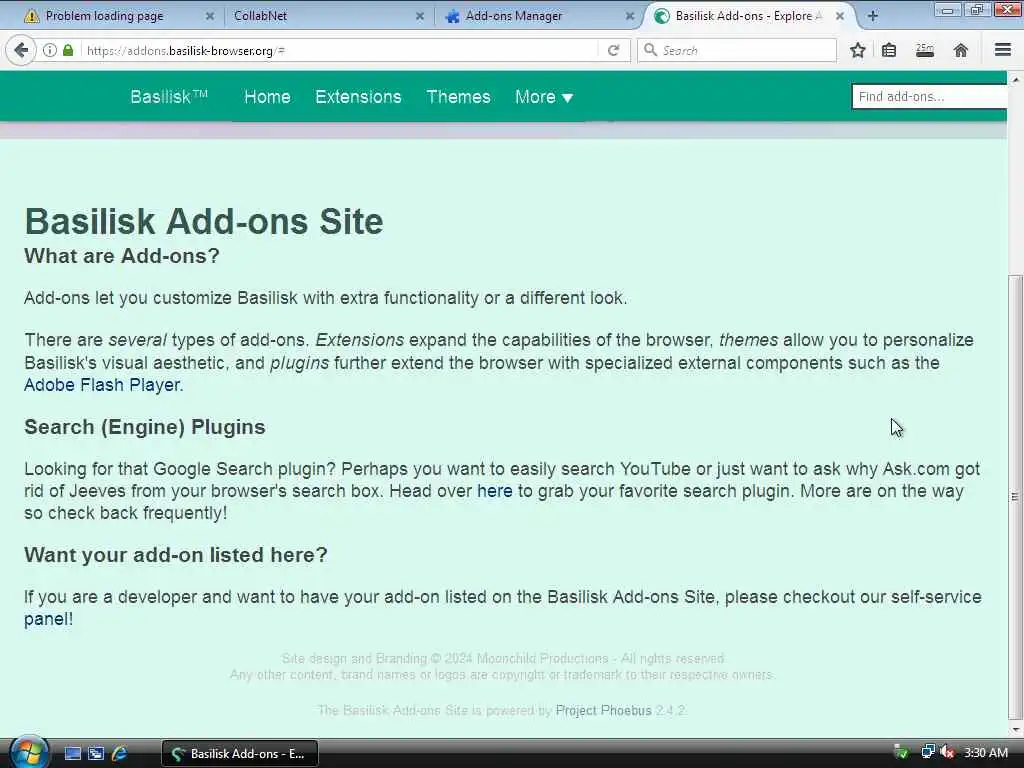The width and height of the screenshot is (1024, 768).
Task: Click the network tray icon
Action: coord(927,752)
